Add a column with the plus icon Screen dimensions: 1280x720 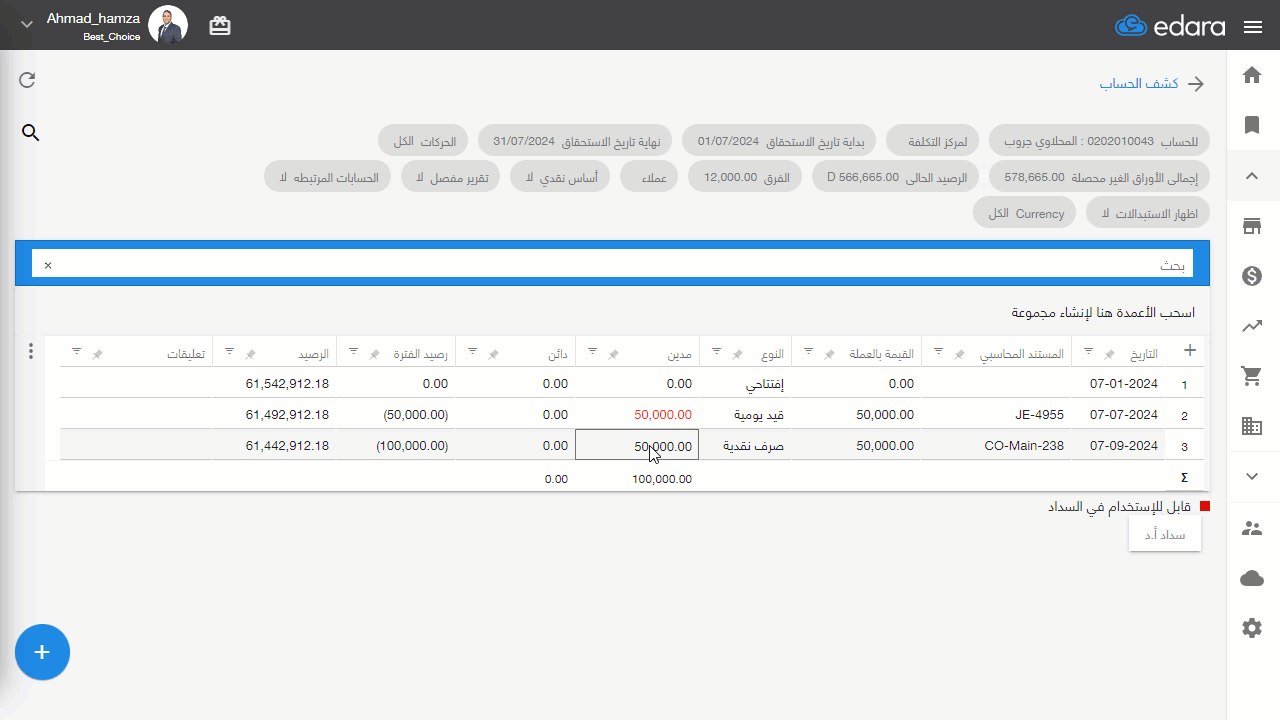1190,350
